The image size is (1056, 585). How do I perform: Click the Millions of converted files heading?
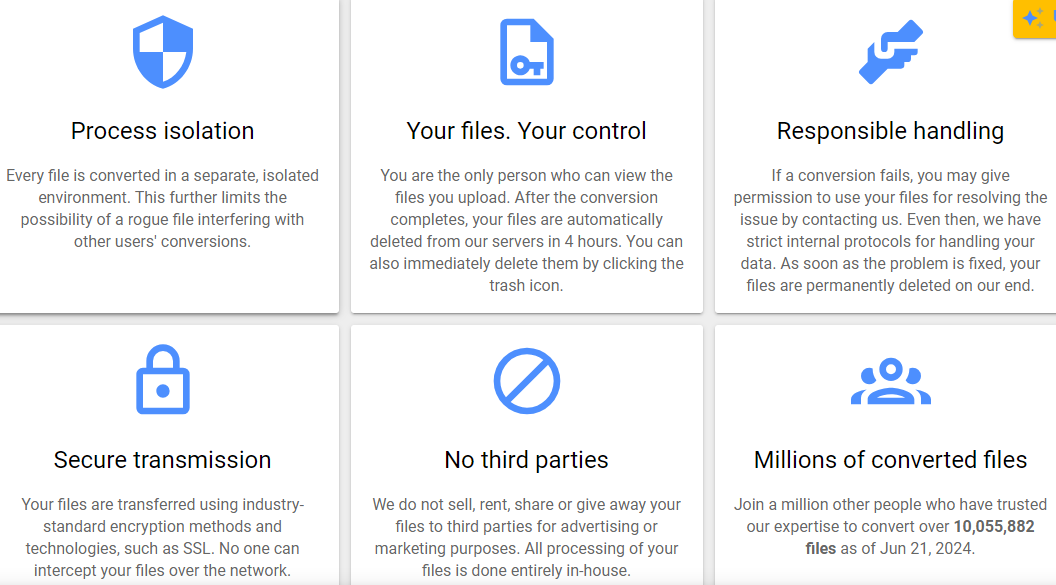tap(890, 460)
